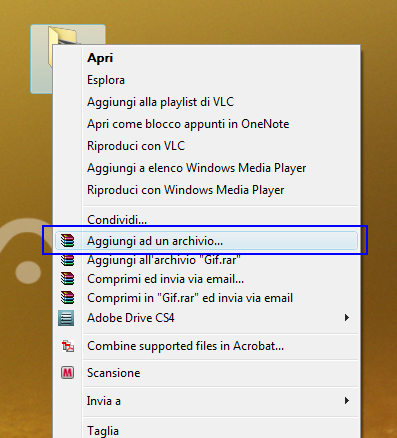Select Taglia from the menu

(x=103, y=431)
